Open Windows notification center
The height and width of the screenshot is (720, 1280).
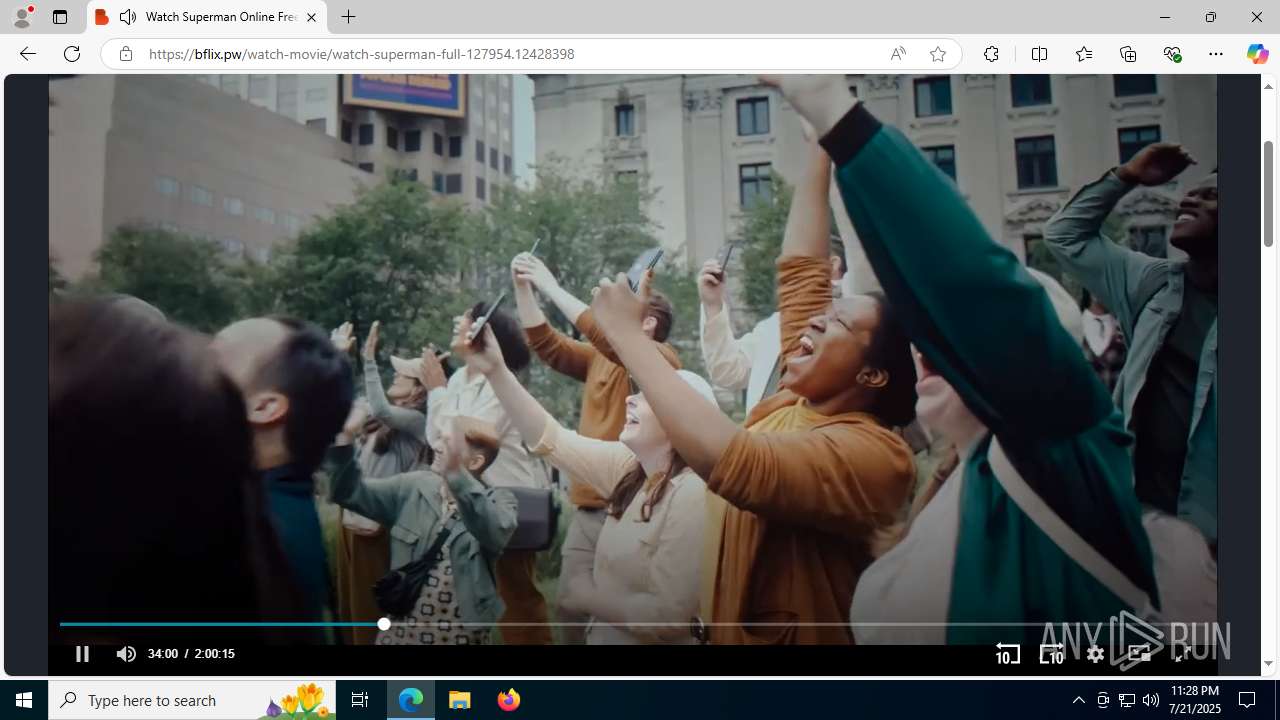1247,700
